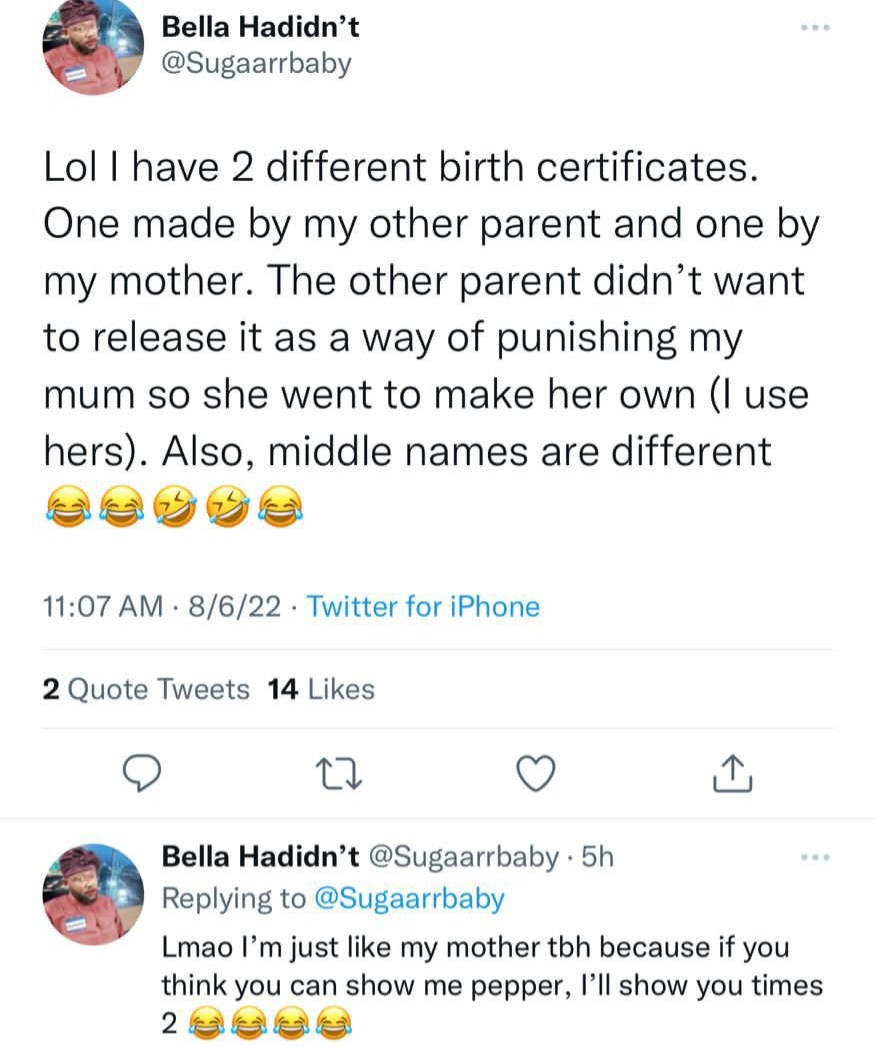The height and width of the screenshot is (1047, 876).
Task: Click the @Sugaarrbaby handle under header name
Action: point(257,64)
